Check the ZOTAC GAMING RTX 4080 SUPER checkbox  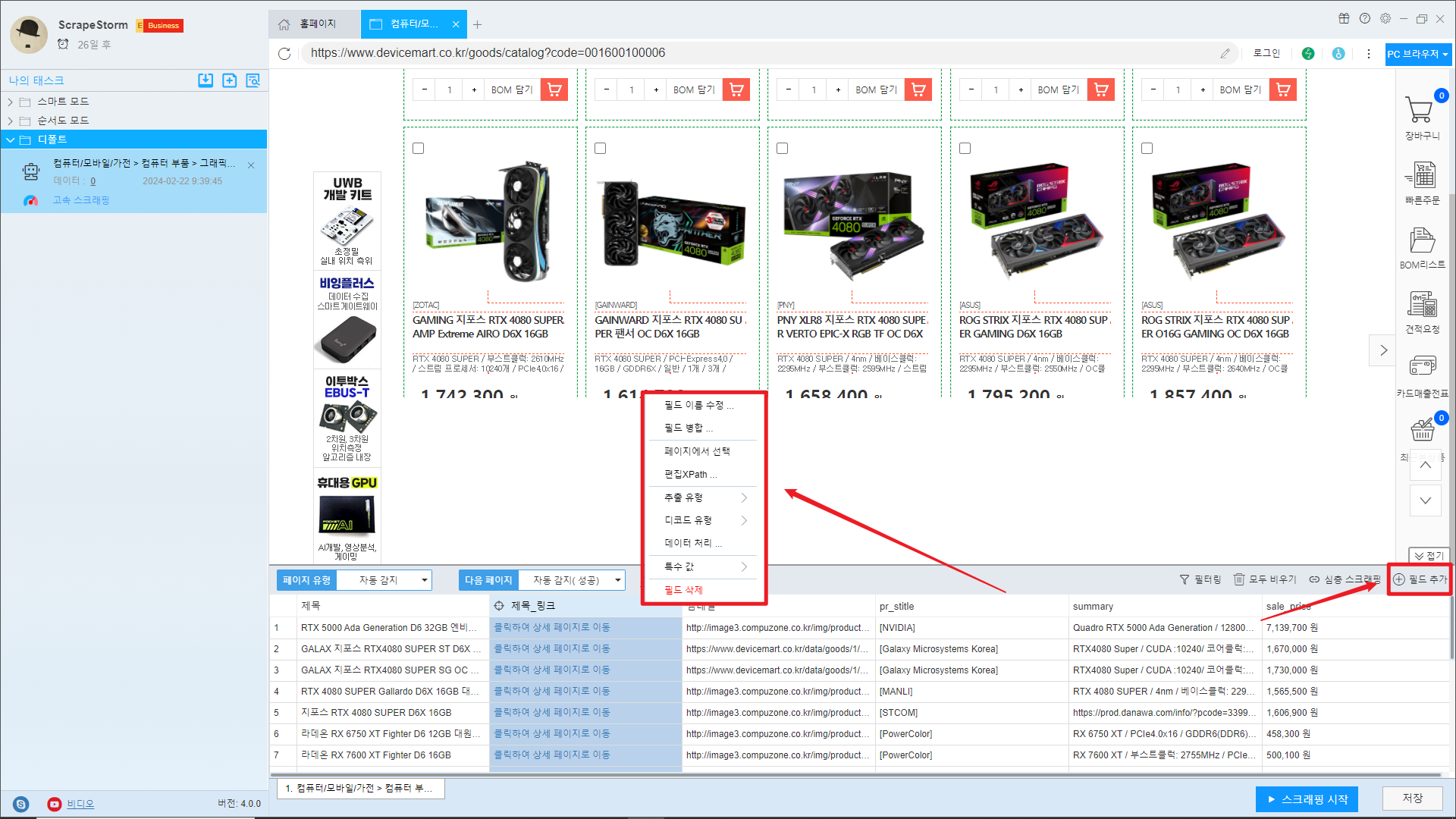[418, 149]
